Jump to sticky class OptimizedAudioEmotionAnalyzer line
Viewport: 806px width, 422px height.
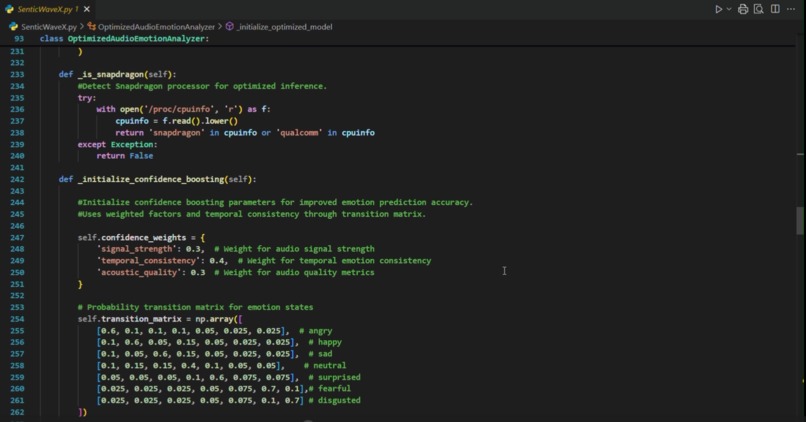pos(124,39)
